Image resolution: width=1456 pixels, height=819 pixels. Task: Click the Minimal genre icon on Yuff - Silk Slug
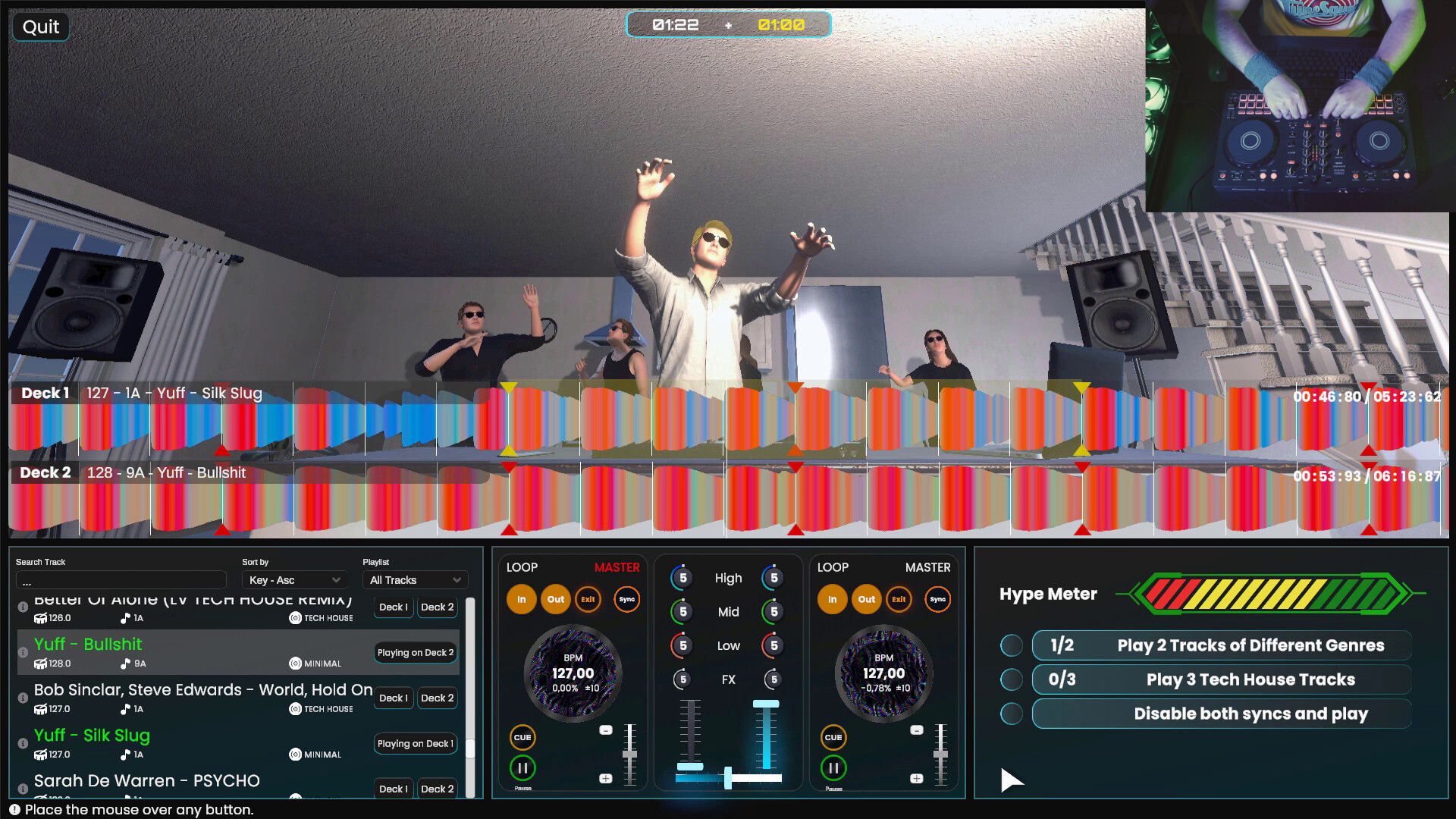click(x=295, y=754)
